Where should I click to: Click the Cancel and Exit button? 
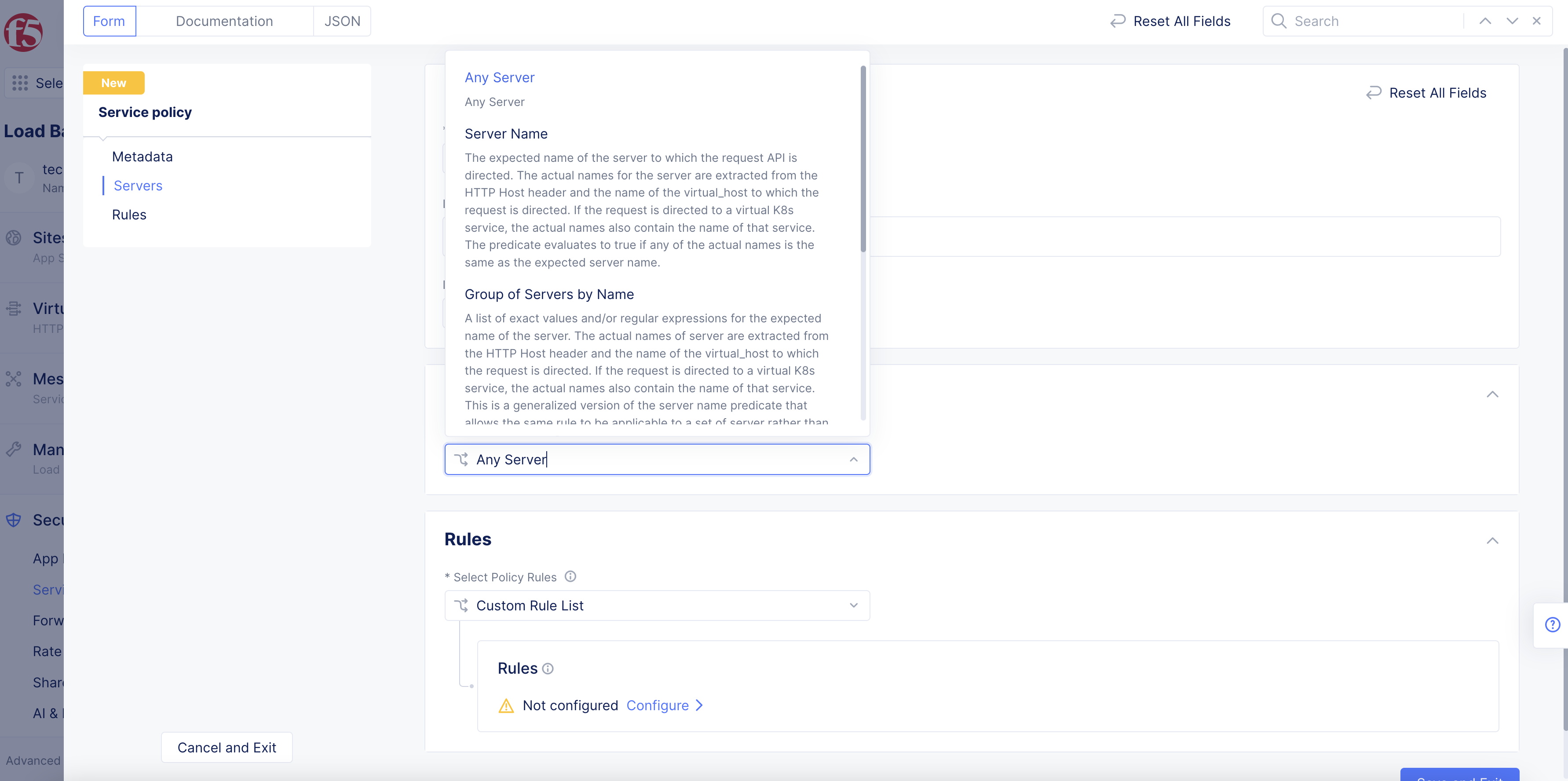[227, 748]
